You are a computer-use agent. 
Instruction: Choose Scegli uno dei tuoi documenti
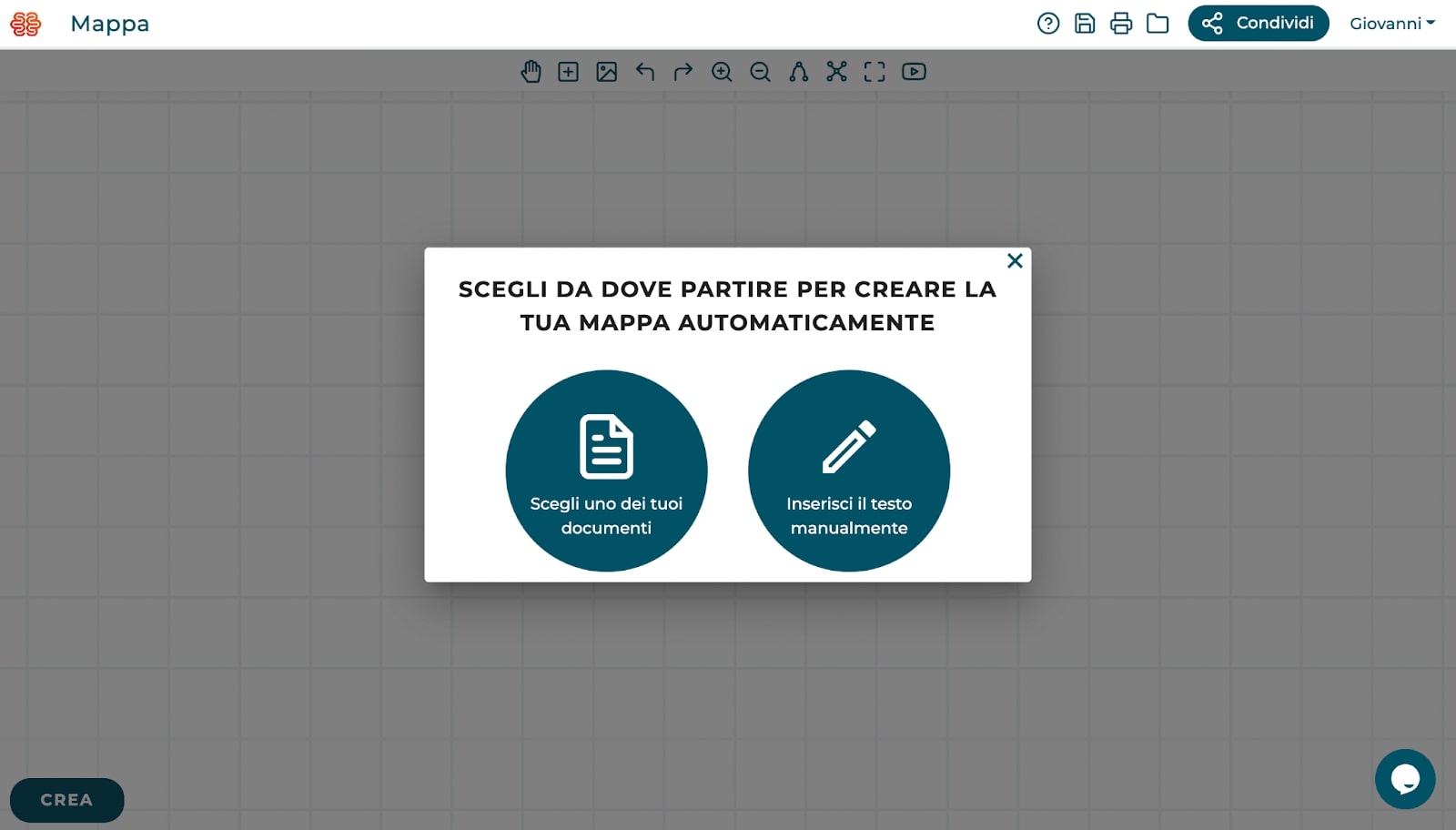click(x=606, y=471)
